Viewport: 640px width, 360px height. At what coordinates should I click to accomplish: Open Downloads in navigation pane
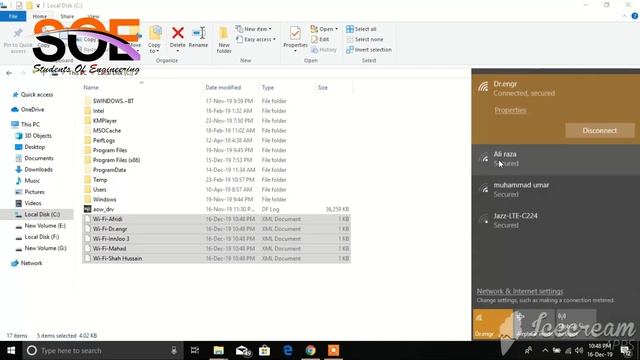tap(34, 169)
